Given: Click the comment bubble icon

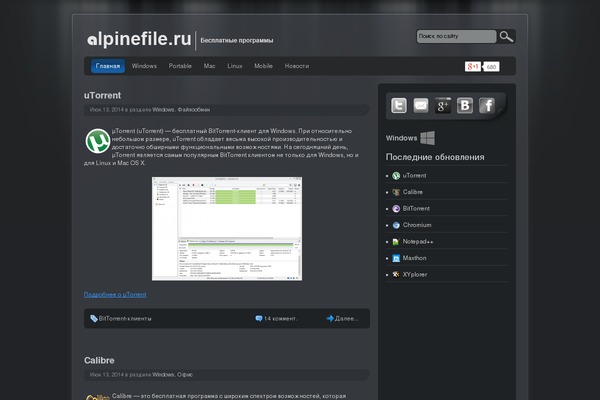Looking at the screenshot, I should coord(259,318).
